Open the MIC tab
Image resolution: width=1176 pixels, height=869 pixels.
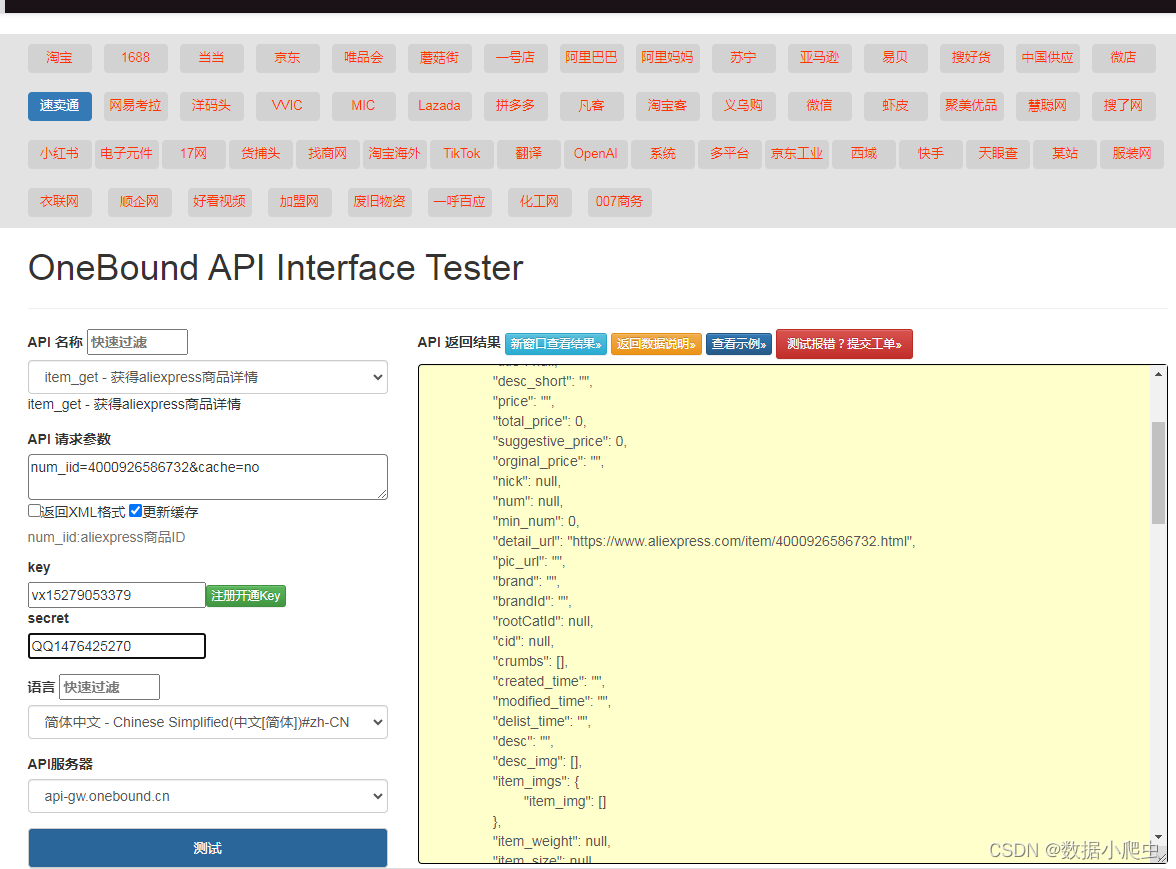363,106
